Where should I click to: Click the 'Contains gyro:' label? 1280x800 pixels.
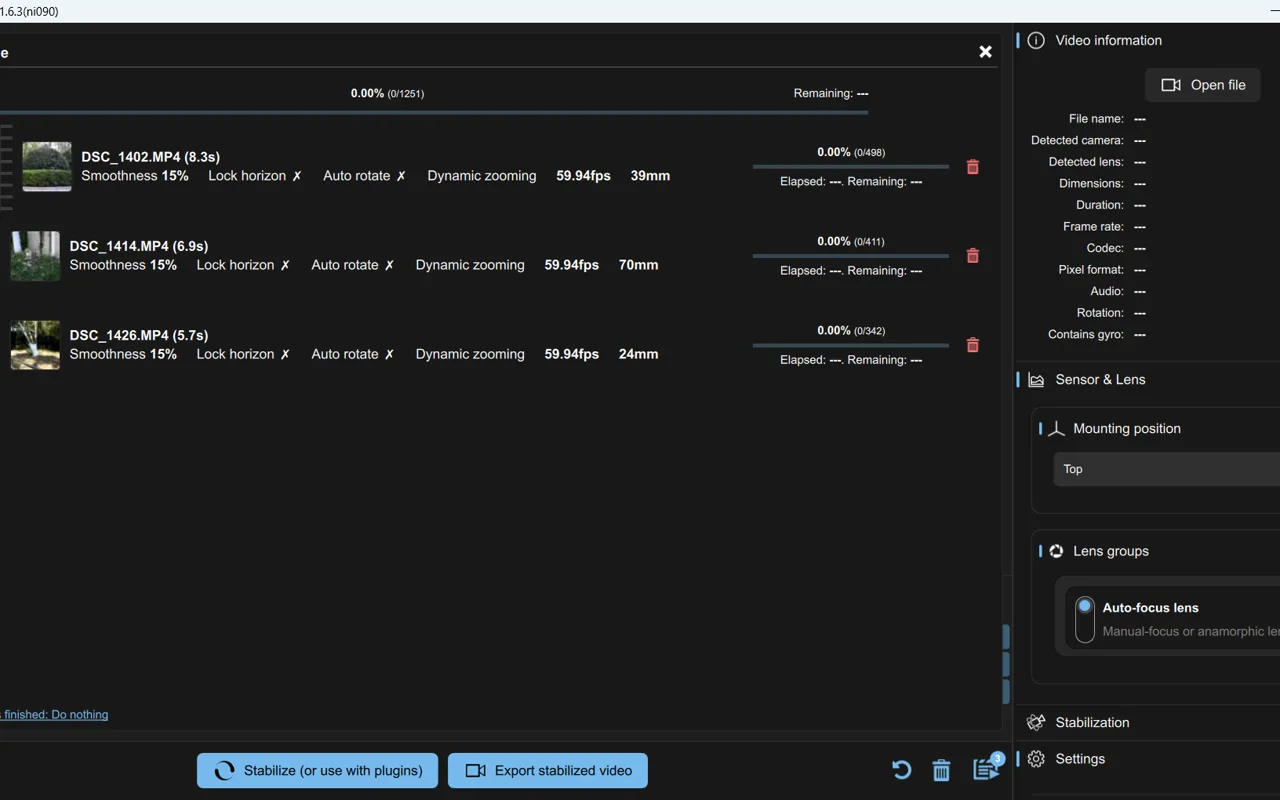[1085, 335]
